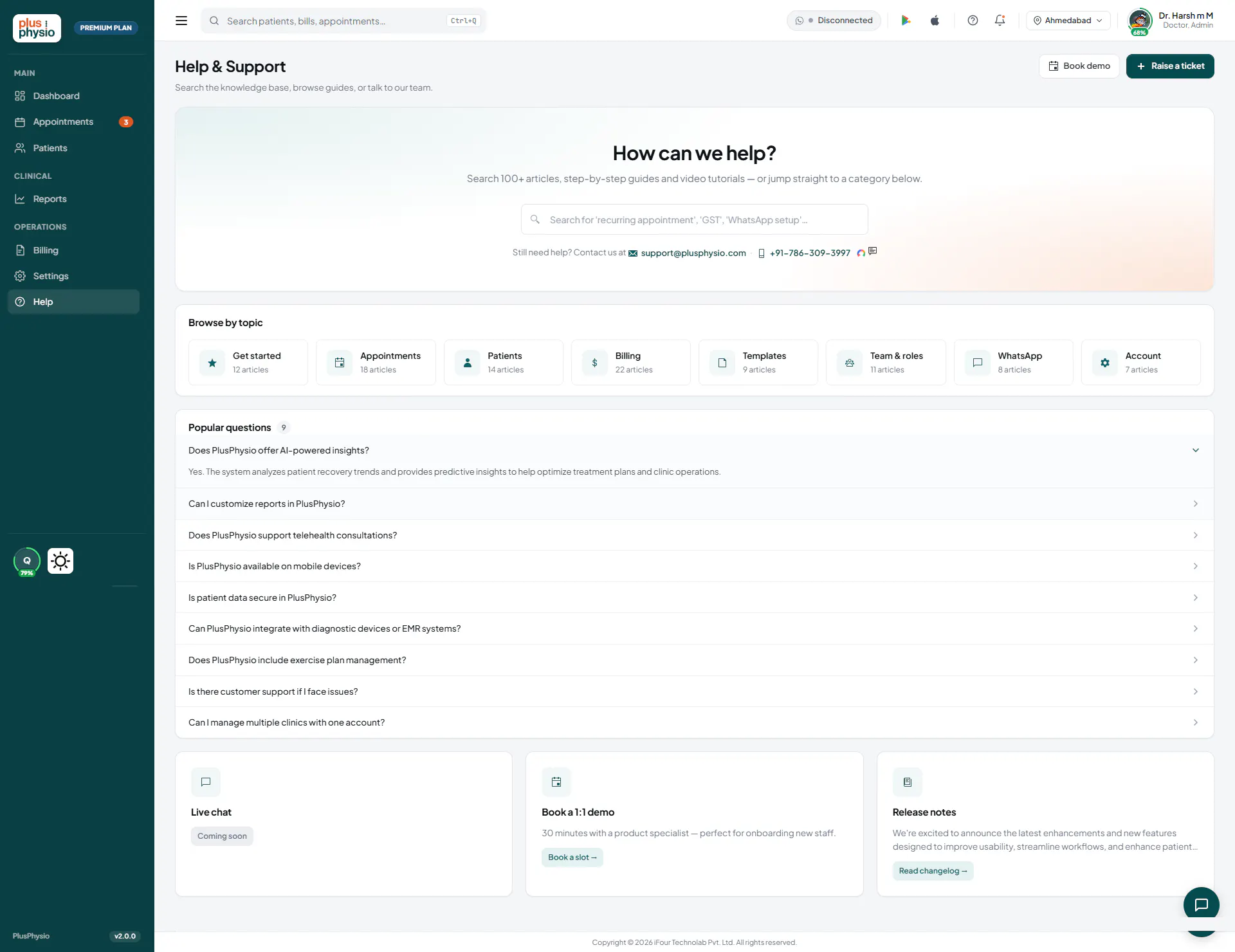Image resolution: width=1235 pixels, height=952 pixels.
Task: Click the Patients topic person icon
Action: point(468,363)
